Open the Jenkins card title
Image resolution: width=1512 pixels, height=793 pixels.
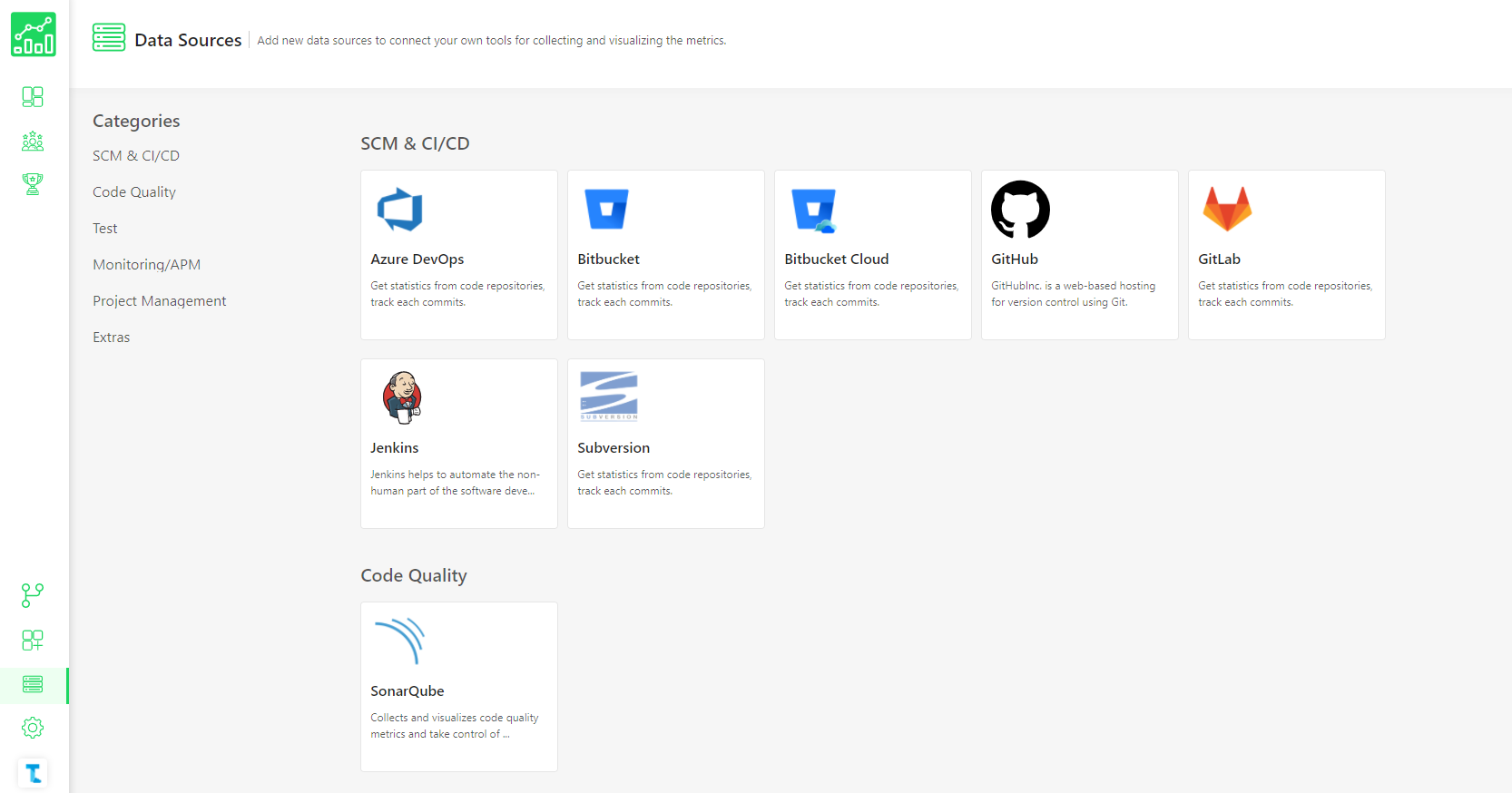click(x=395, y=448)
